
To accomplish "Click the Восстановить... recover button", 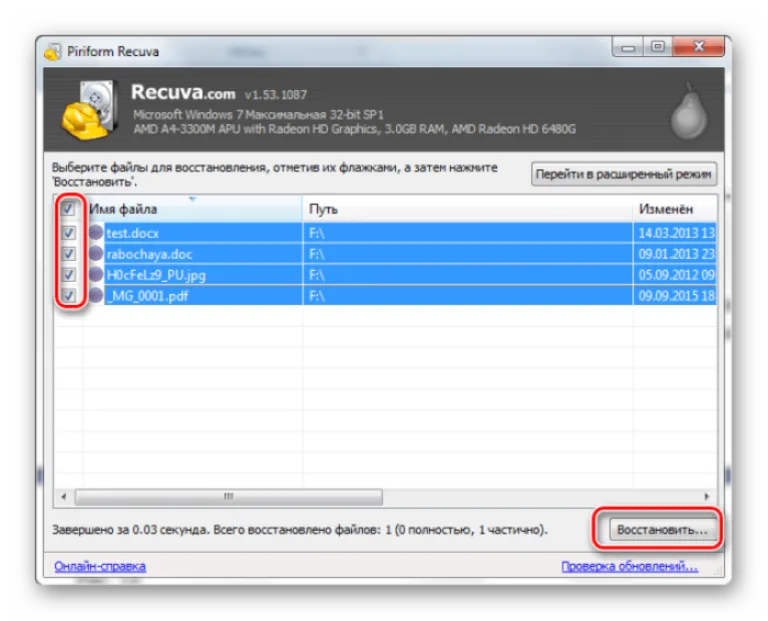I will tap(663, 530).
